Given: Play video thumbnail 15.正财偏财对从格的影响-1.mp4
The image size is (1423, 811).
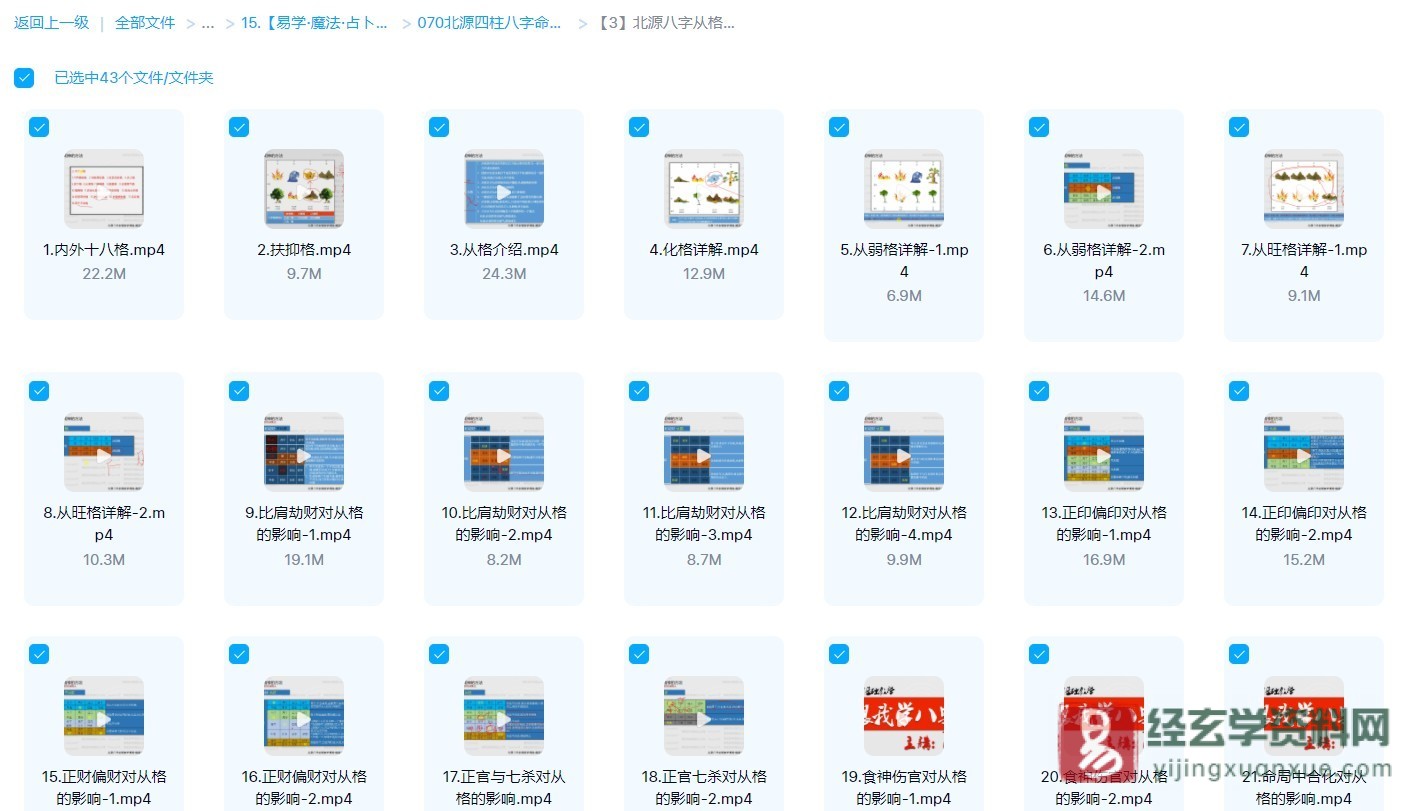Looking at the screenshot, I should 104,716.
